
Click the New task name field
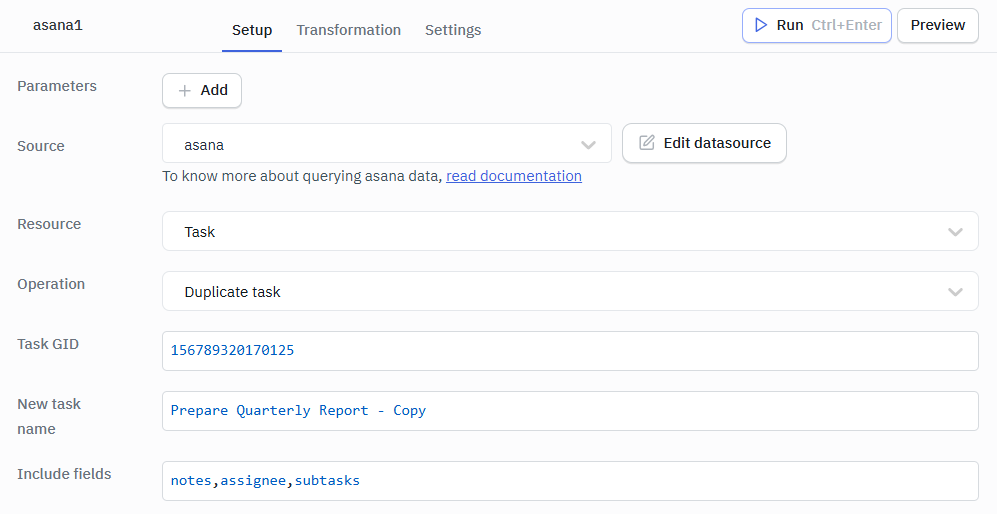pyautogui.click(x=570, y=411)
